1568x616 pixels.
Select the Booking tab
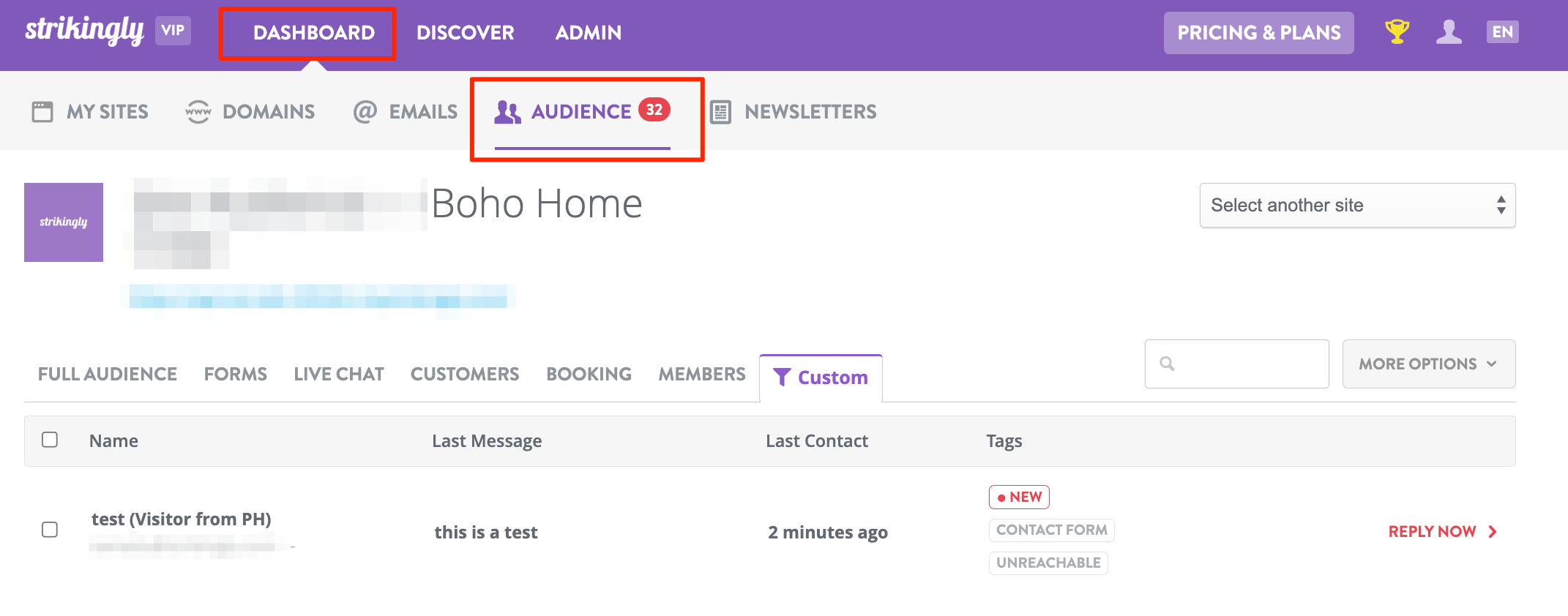coord(589,374)
